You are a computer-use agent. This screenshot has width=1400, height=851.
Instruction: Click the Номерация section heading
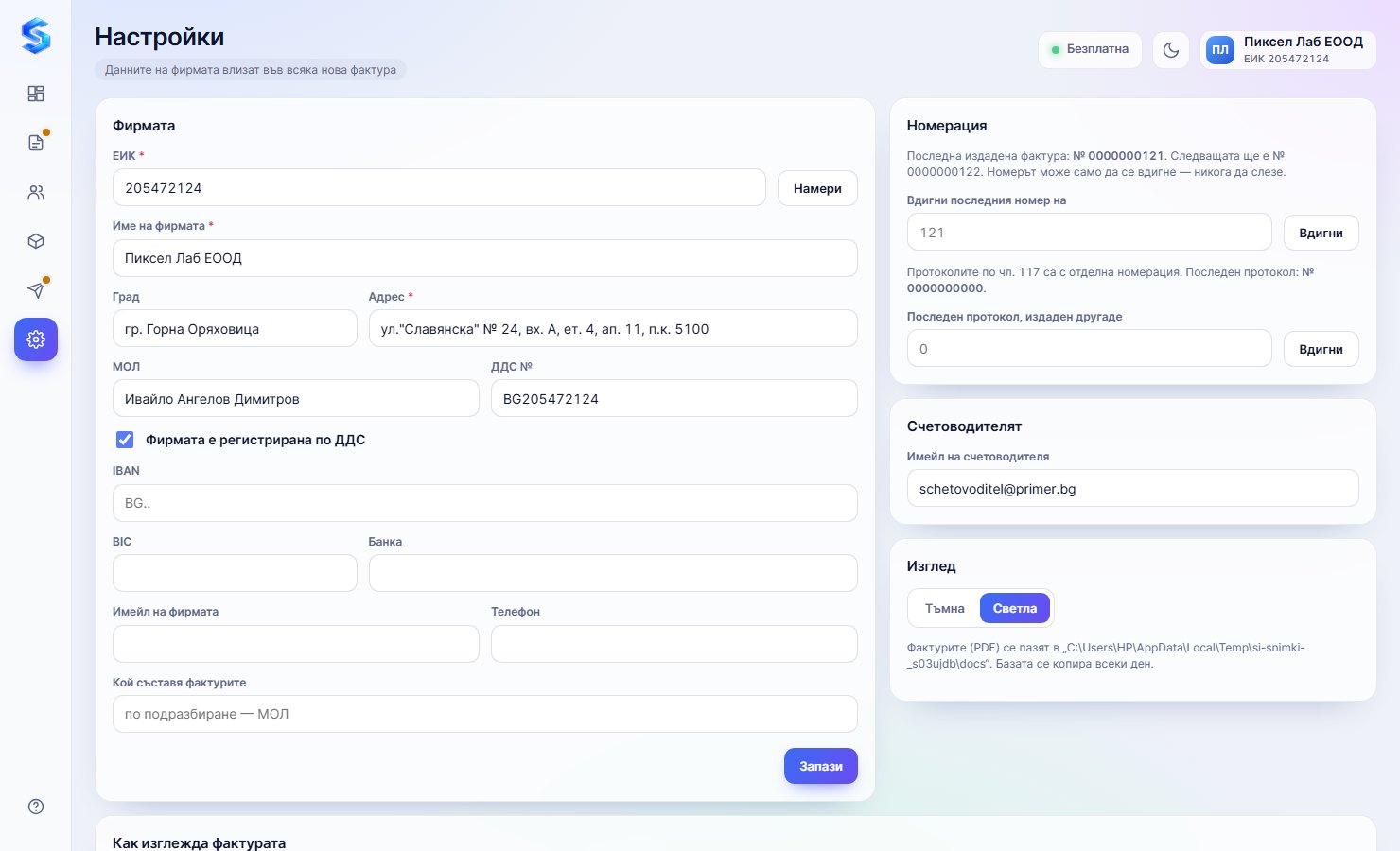tap(947, 126)
